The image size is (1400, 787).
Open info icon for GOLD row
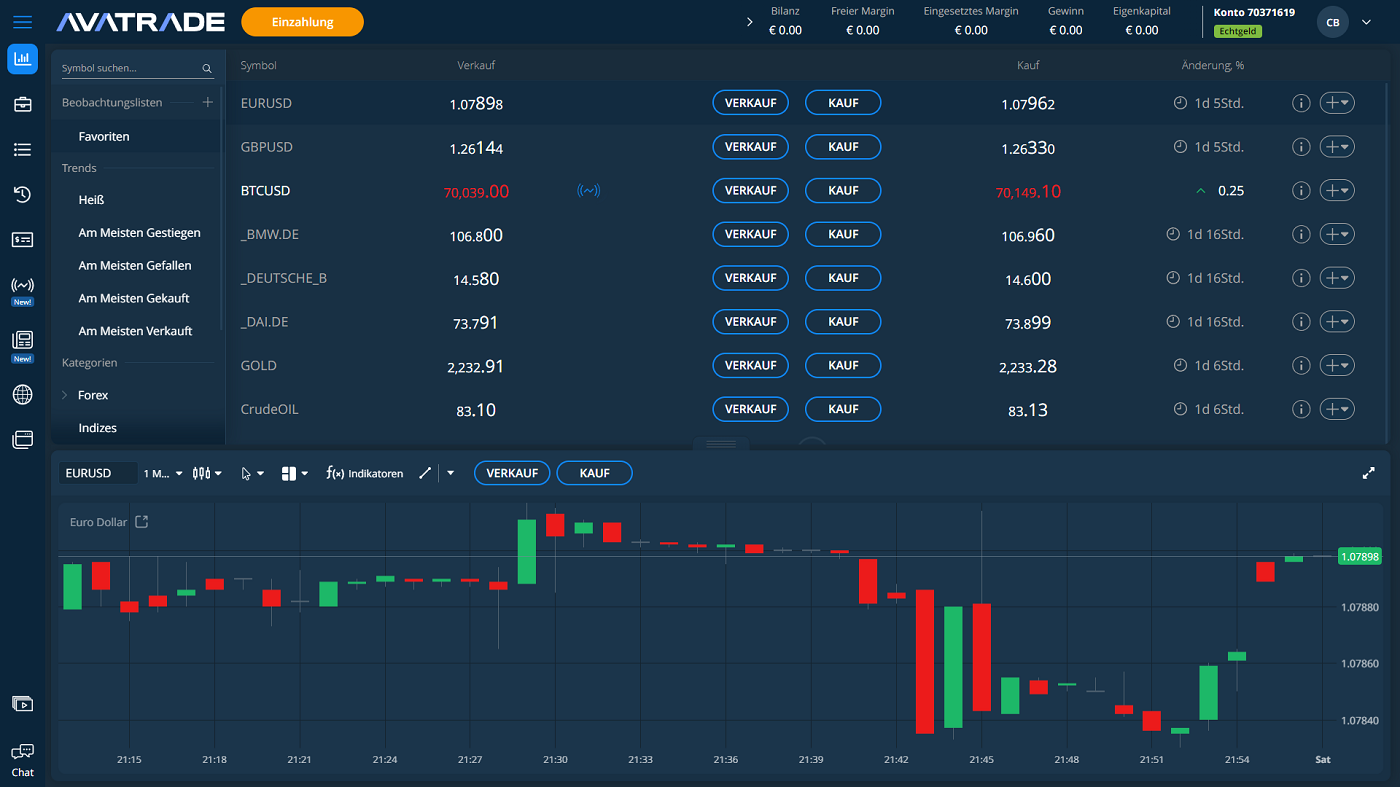click(x=1301, y=365)
